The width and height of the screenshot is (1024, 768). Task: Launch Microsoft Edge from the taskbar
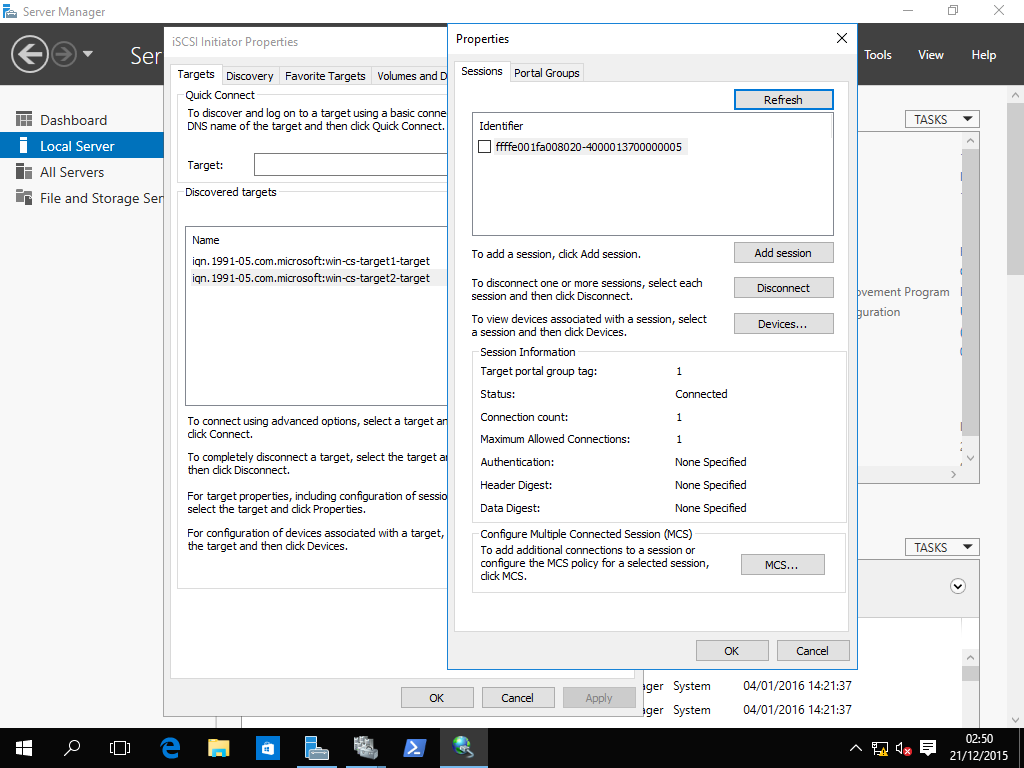[x=170, y=747]
